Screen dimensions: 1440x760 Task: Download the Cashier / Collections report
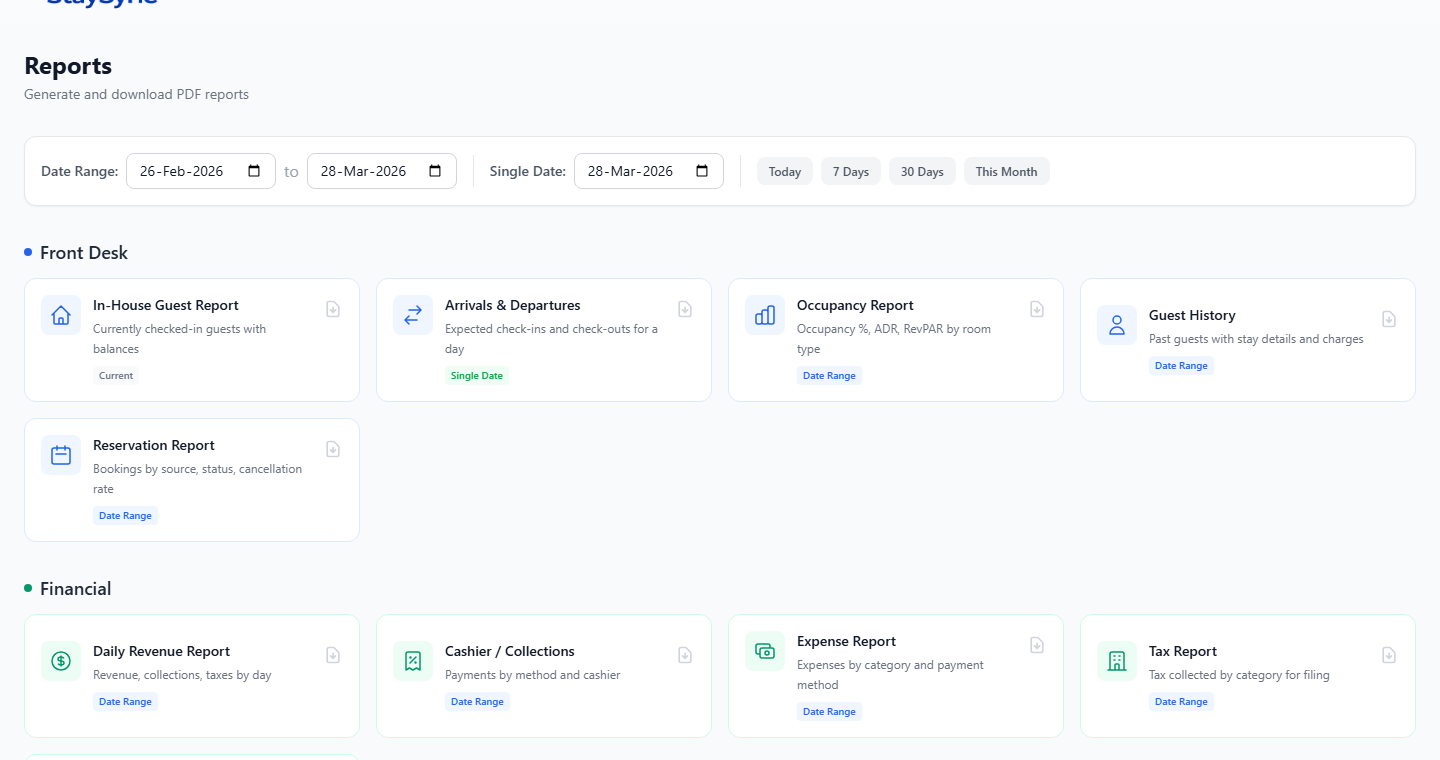click(685, 656)
